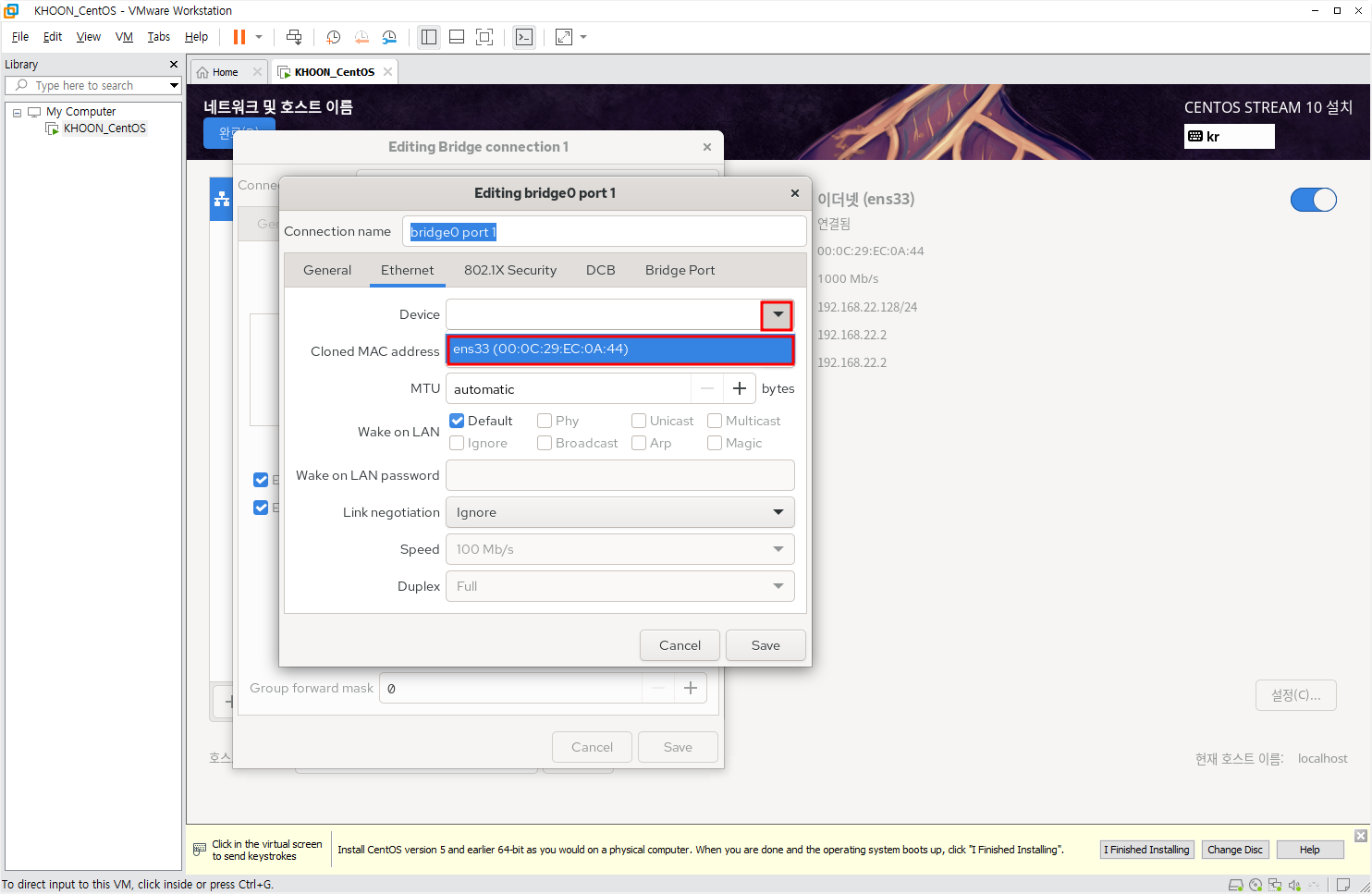This screenshot has height=894, width=1372.
Task: Check the Ignore Wake on LAN option
Action: [x=457, y=443]
